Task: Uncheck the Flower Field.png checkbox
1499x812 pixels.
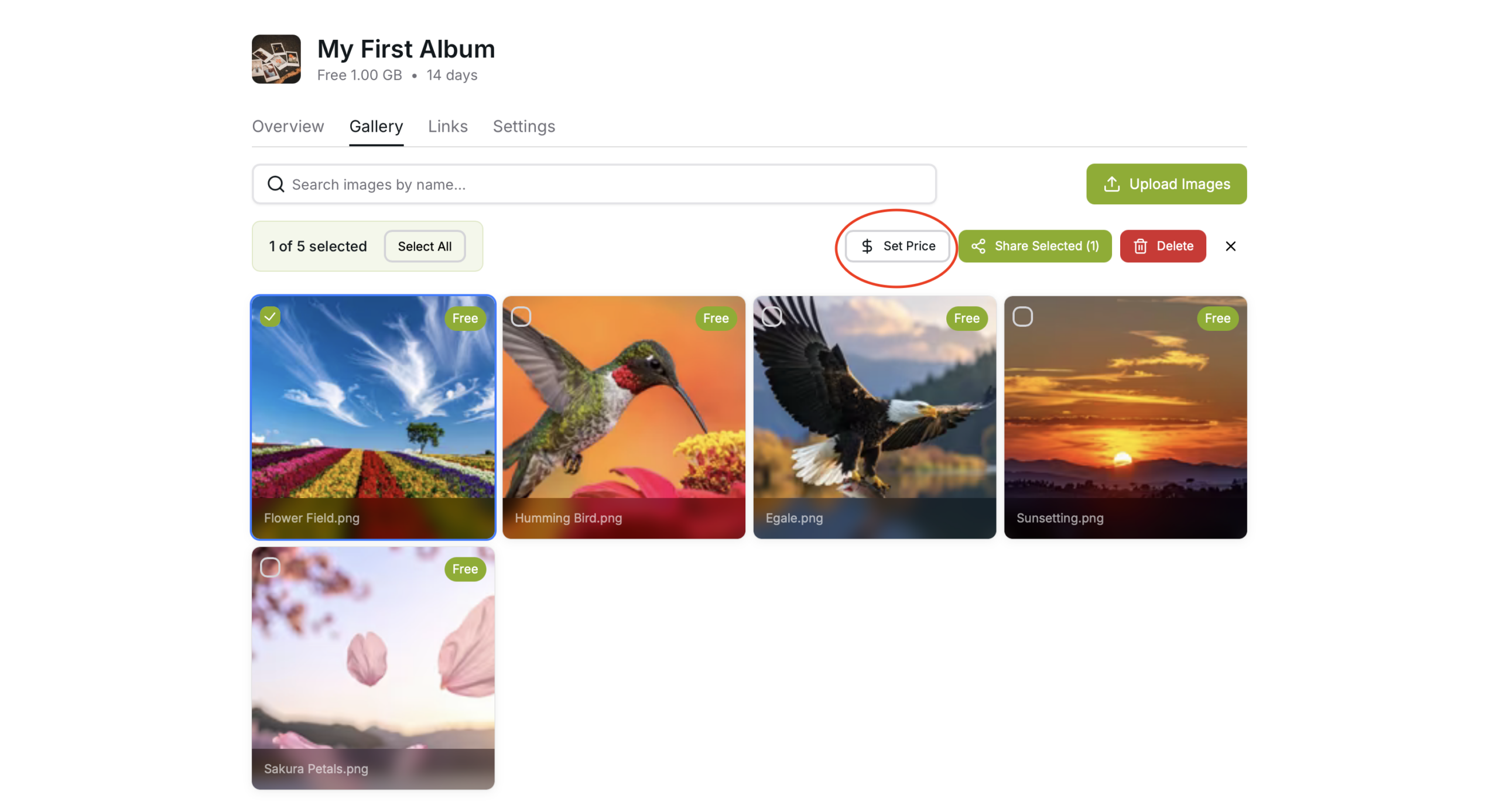Action: [270, 317]
